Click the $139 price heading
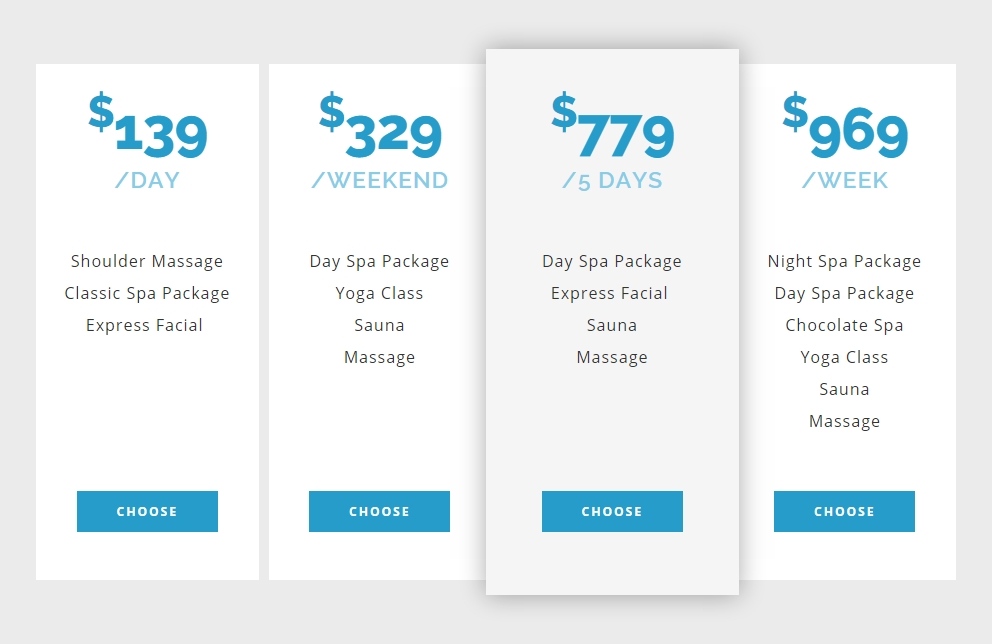This screenshot has height=644, width=992. pyautogui.click(x=148, y=128)
